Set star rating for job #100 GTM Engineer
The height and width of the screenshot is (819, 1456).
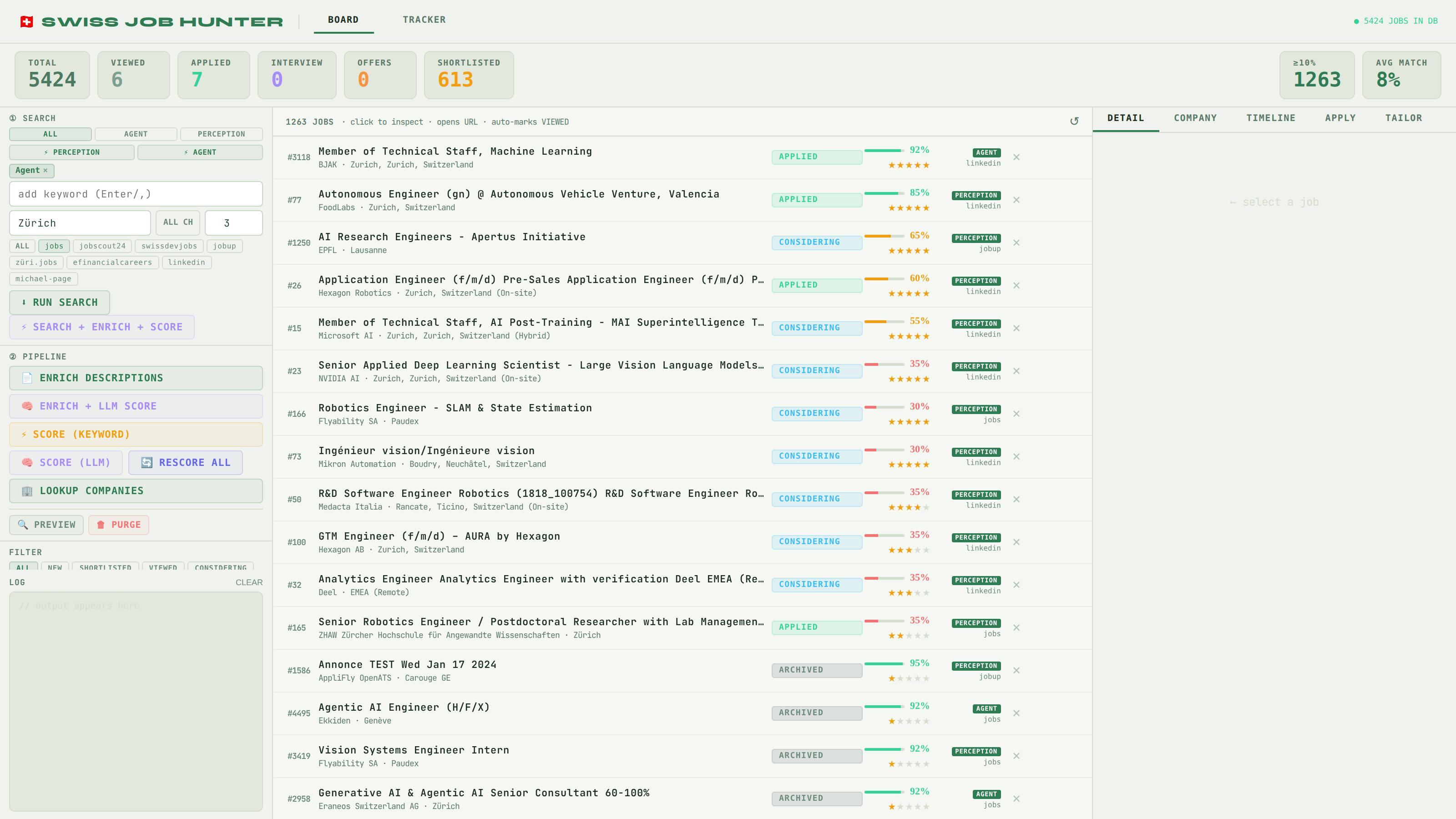coord(908,550)
